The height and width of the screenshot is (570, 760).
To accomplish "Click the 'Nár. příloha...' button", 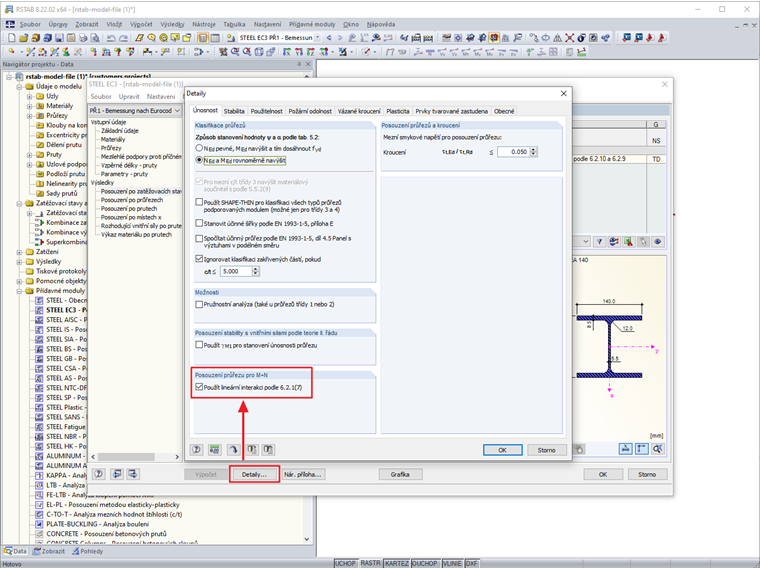I will pos(302,475).
